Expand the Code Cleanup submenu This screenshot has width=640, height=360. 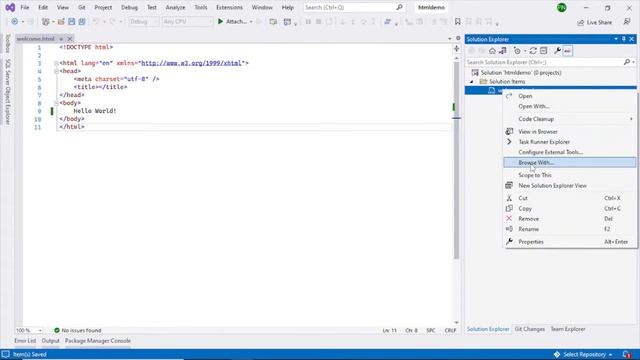pyautogui.click(x=570, y=119)
